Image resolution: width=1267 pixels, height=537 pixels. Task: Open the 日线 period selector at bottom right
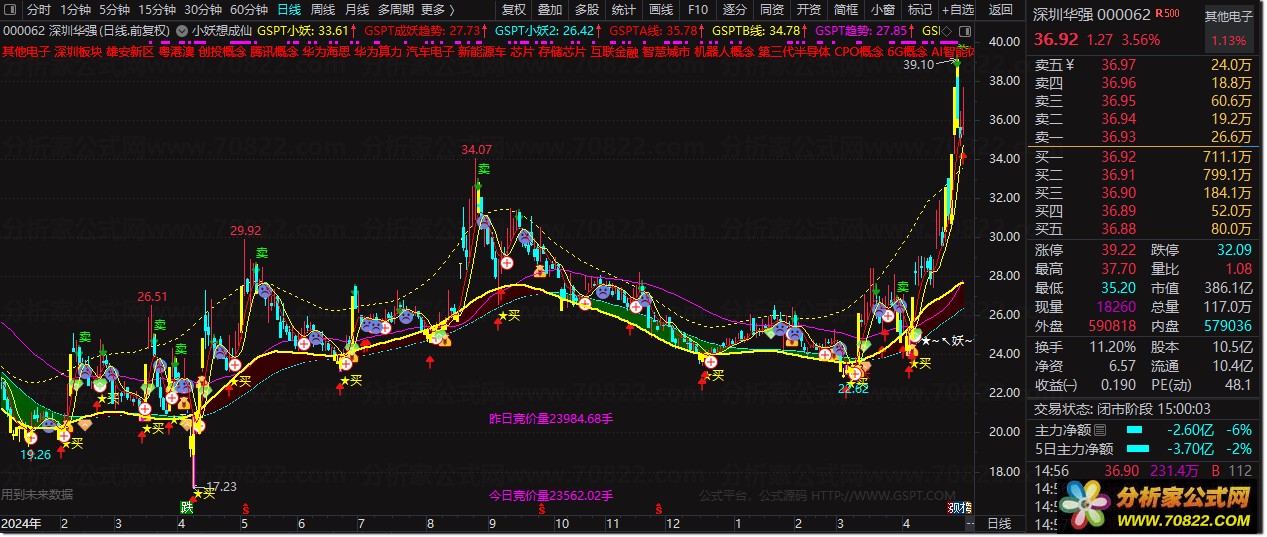999,523
